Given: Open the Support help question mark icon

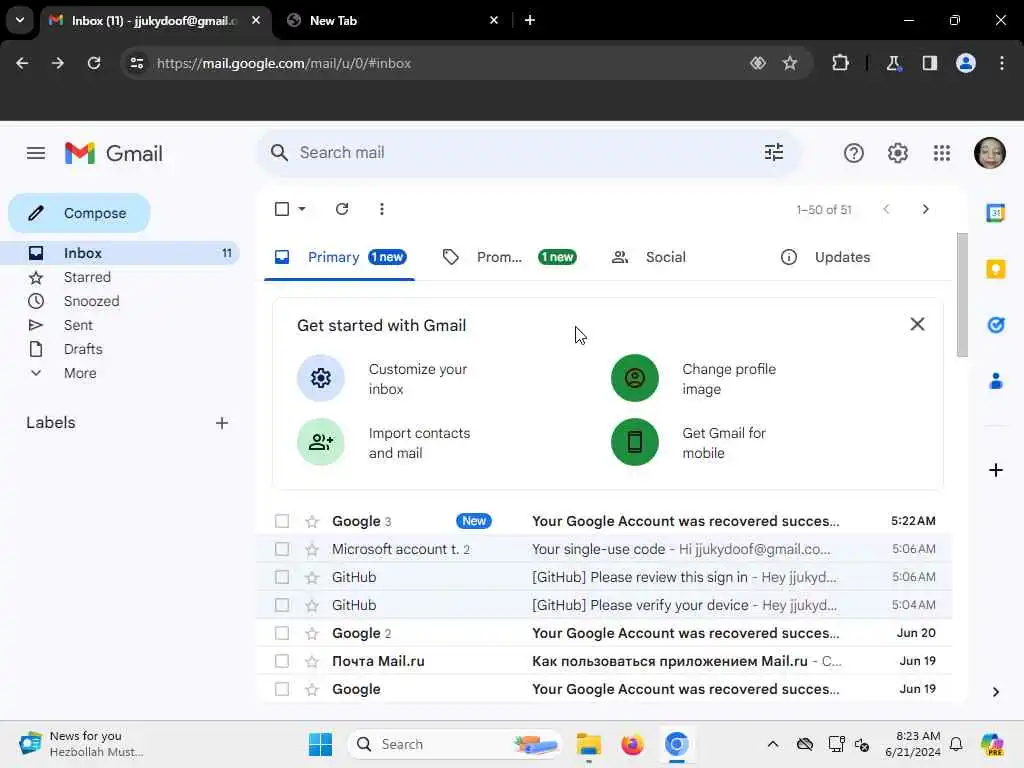Looking at the screenshot, I should 854,153.
